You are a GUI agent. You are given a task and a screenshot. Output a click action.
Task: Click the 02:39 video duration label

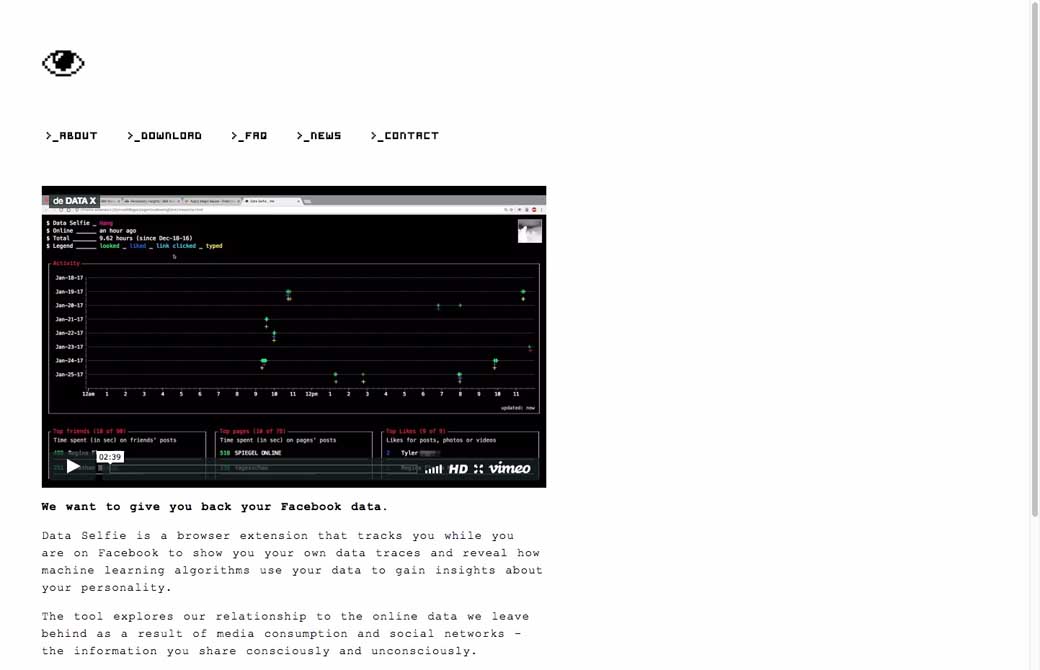click(110, 457)
